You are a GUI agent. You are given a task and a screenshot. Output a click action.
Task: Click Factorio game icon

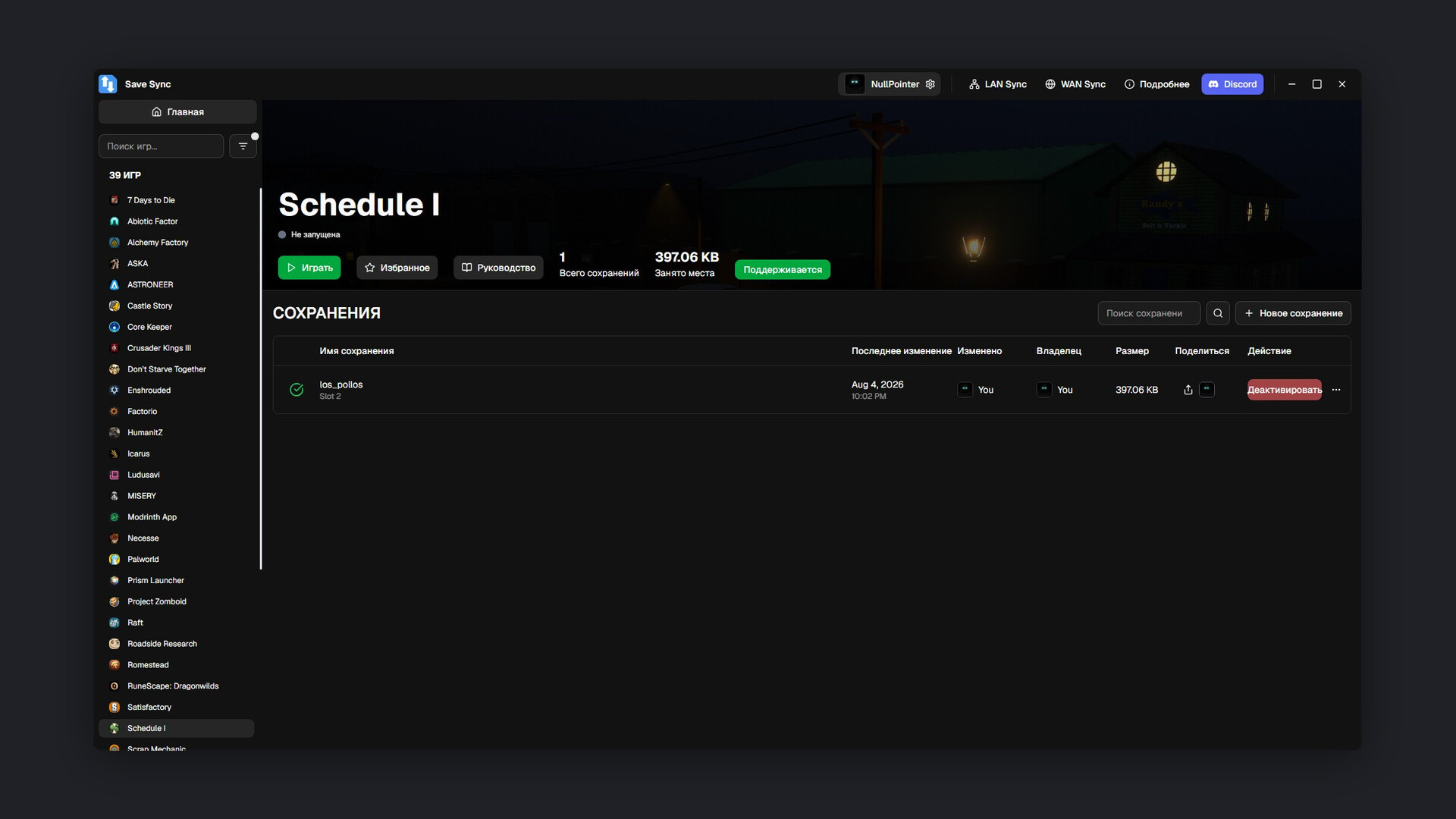tap(115, 412)
